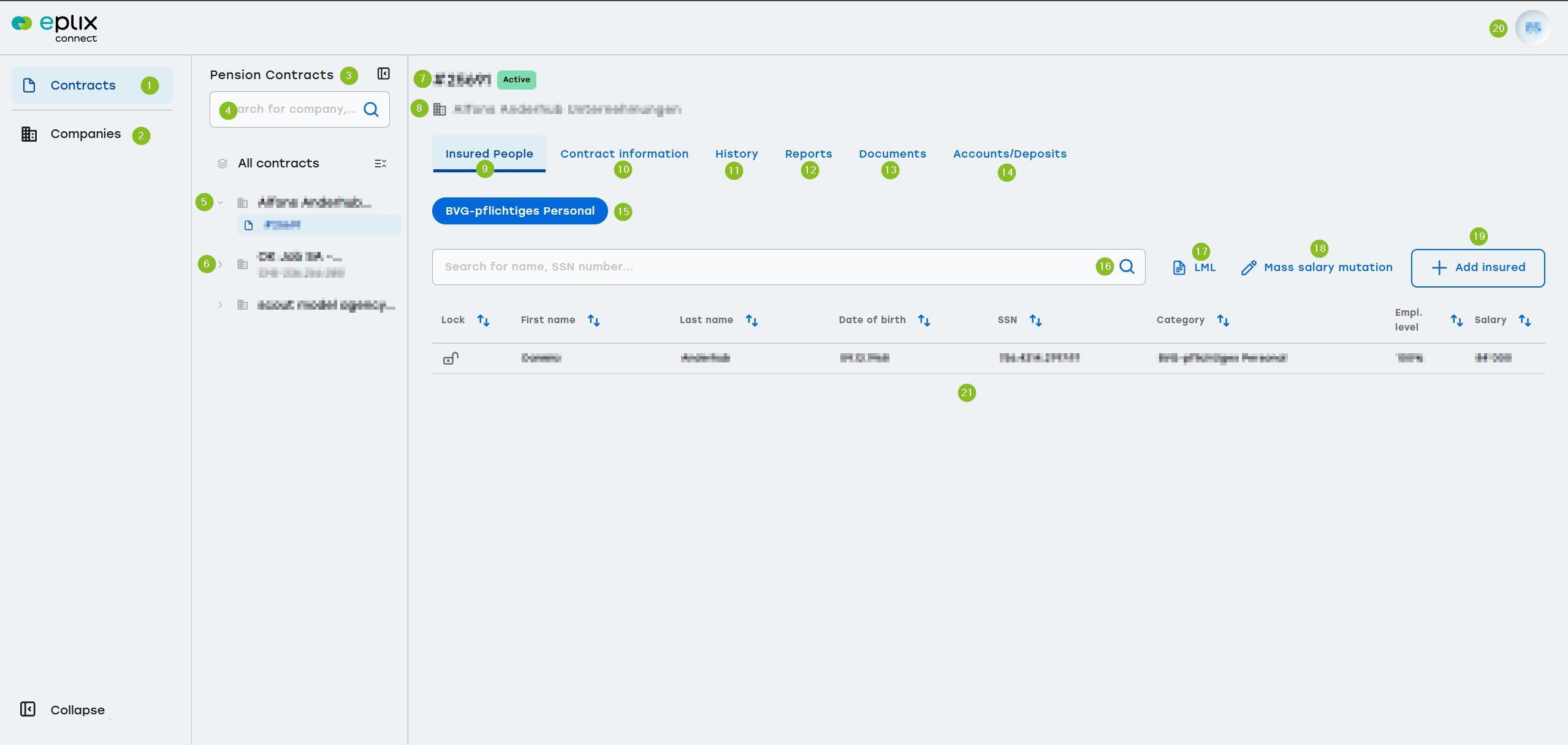The width and height of the screenshot is (1568, 745).
Task: Open the History tab
Action: (x=736, y=154)
